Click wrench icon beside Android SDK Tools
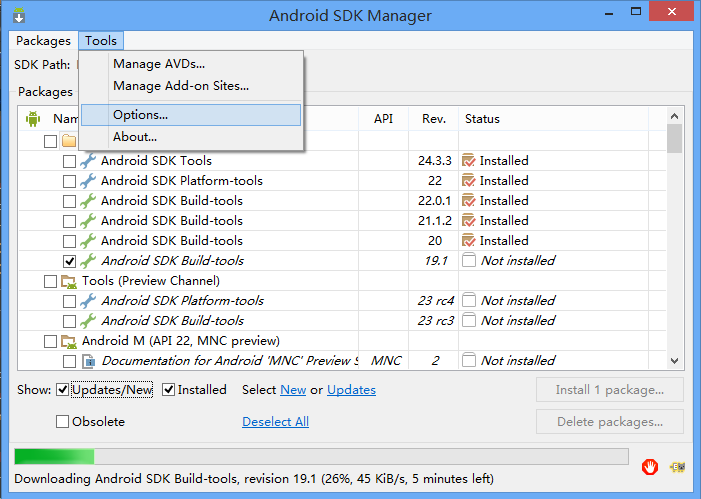The image size is (701, 499). 88,161
